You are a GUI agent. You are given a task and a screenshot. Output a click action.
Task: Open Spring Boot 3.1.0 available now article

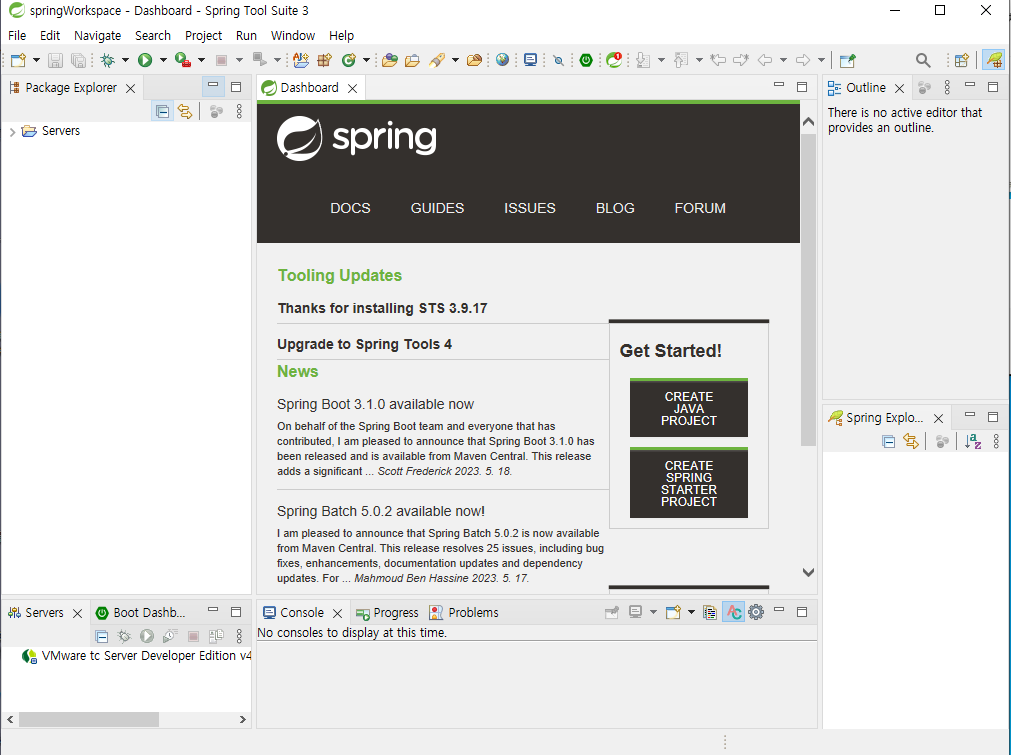click(375, 404)
